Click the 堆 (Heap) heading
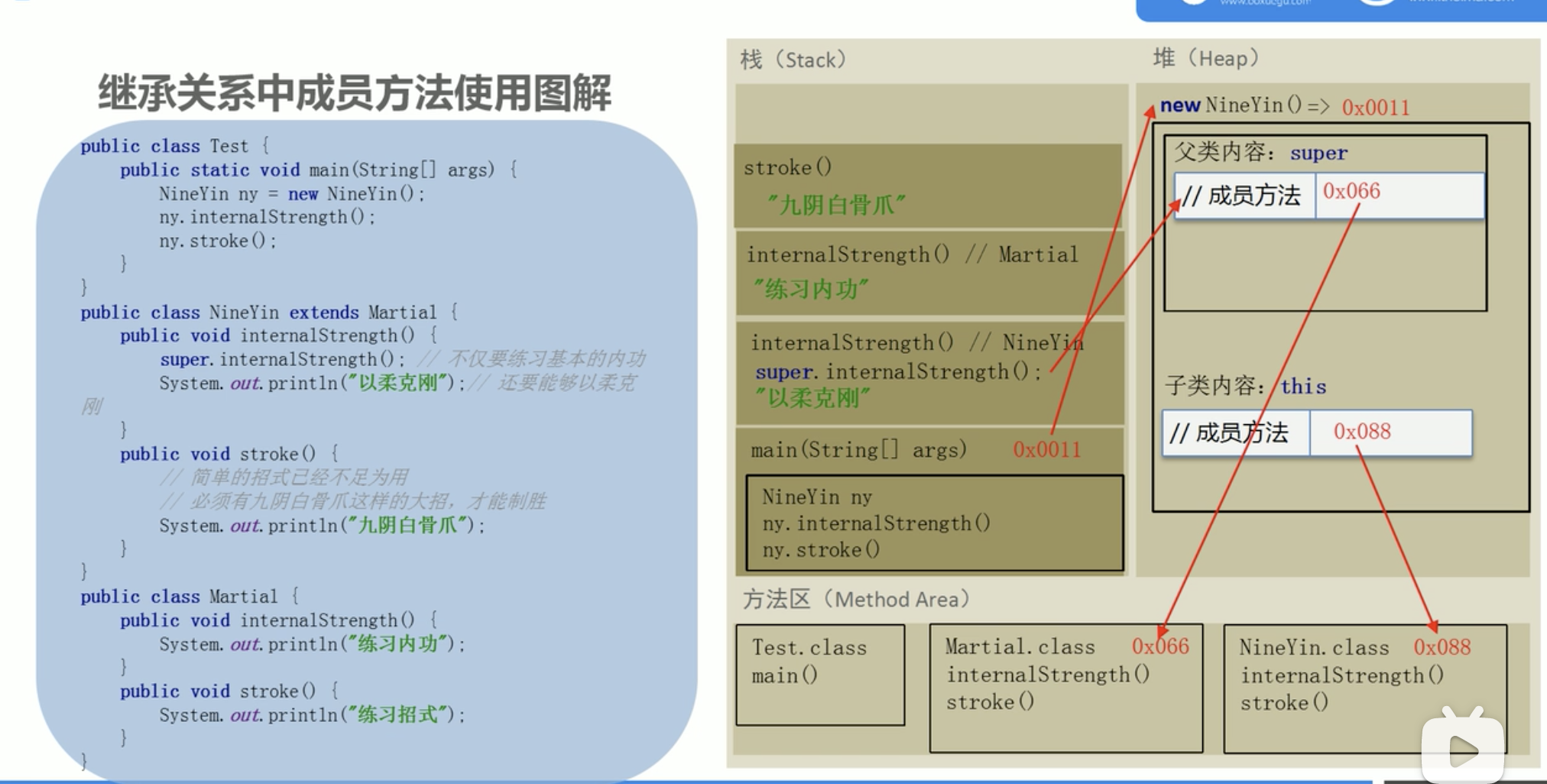1547x784 pixels. 1205,58
